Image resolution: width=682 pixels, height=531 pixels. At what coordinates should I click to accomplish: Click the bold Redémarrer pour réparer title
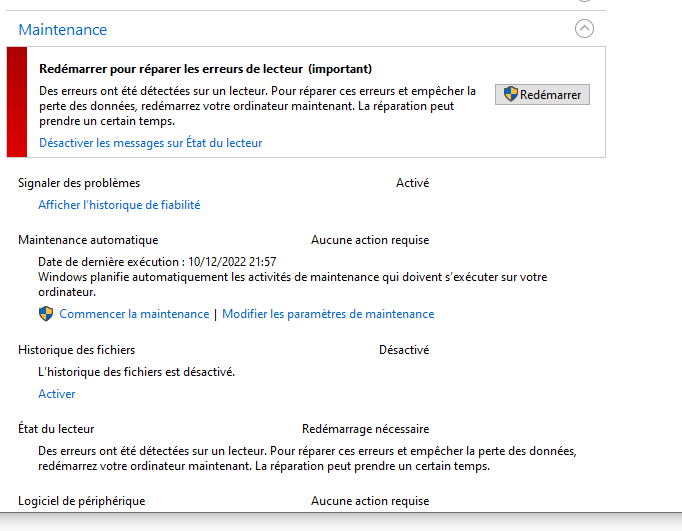pos(205,69)
